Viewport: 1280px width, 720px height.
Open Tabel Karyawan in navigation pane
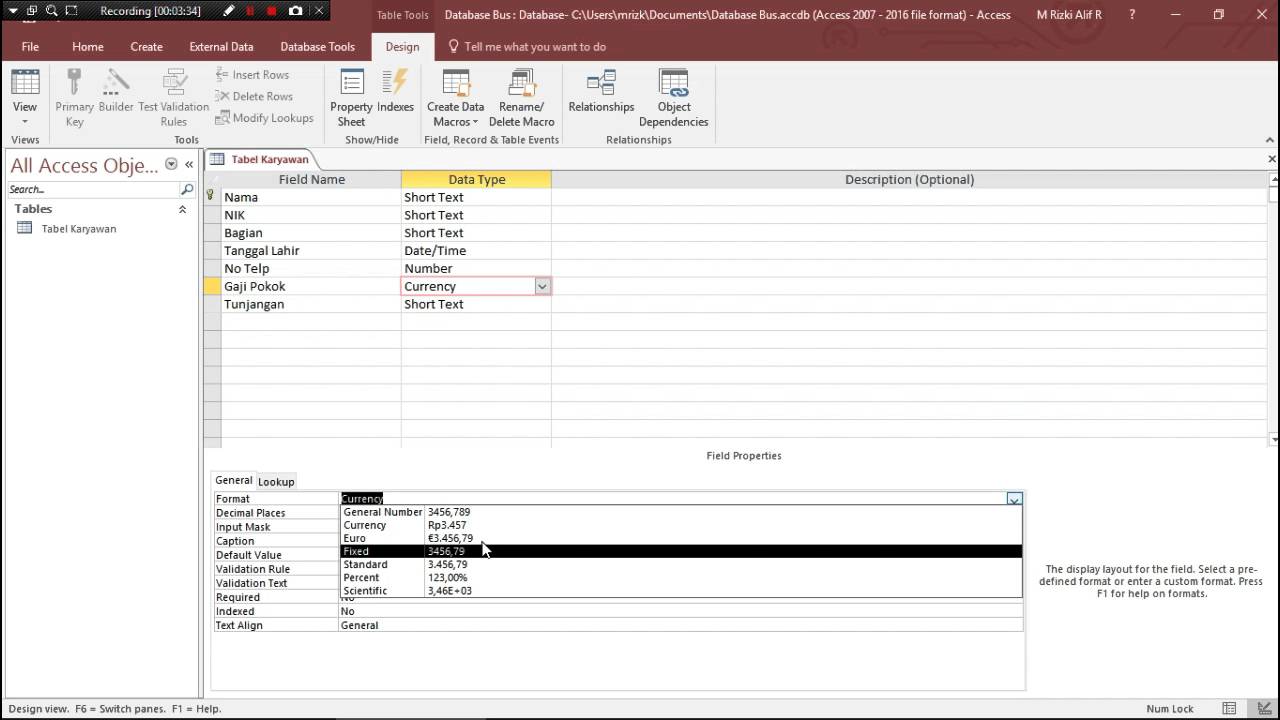coord(78,229)
